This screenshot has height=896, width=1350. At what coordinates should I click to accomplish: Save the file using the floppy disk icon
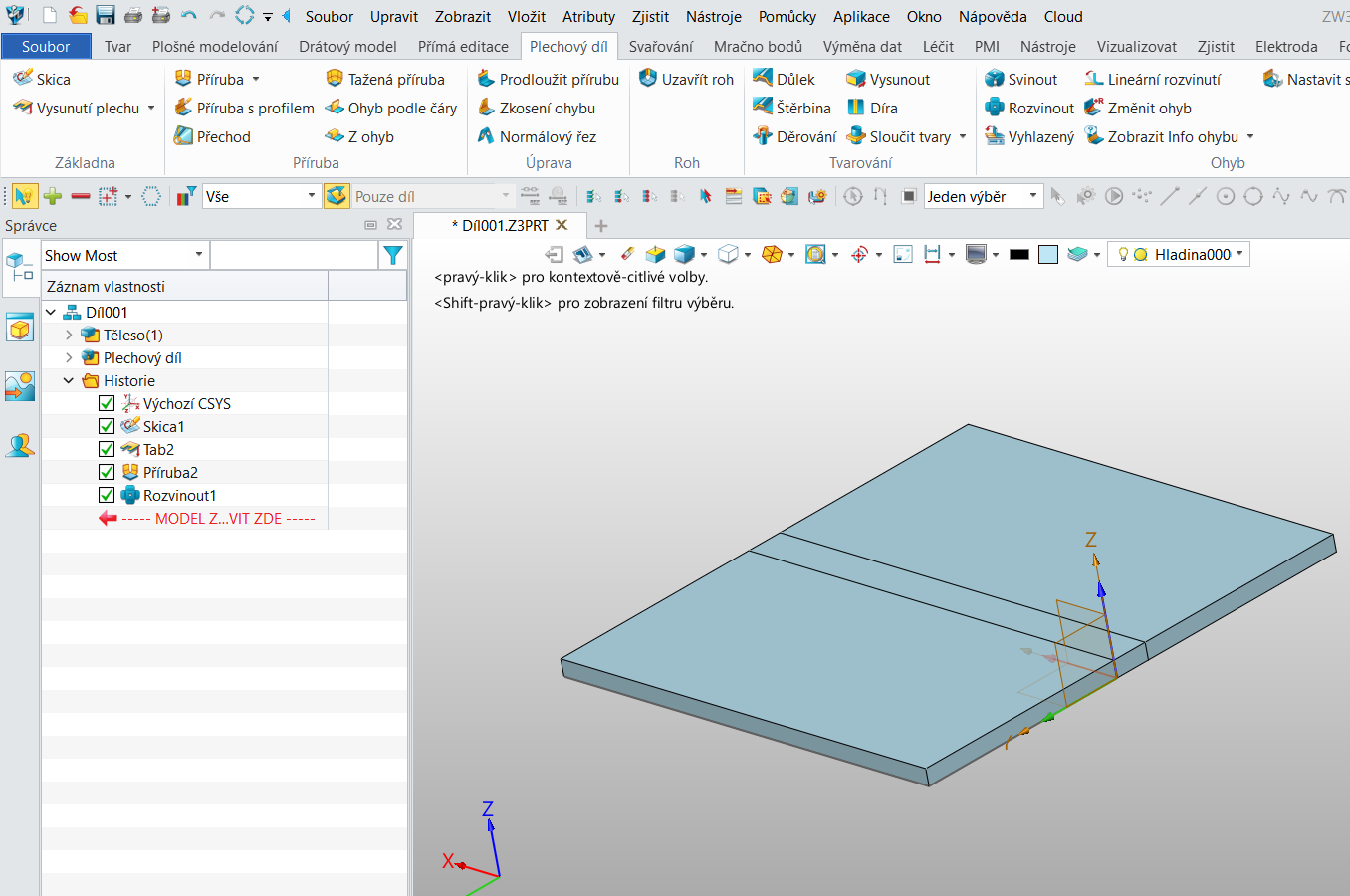(x=106, y=16)
